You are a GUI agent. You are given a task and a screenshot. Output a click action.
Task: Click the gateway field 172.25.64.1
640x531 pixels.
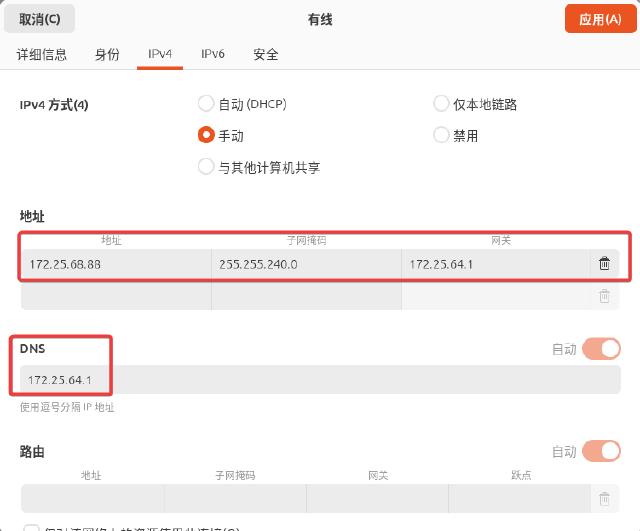(495, 264)
